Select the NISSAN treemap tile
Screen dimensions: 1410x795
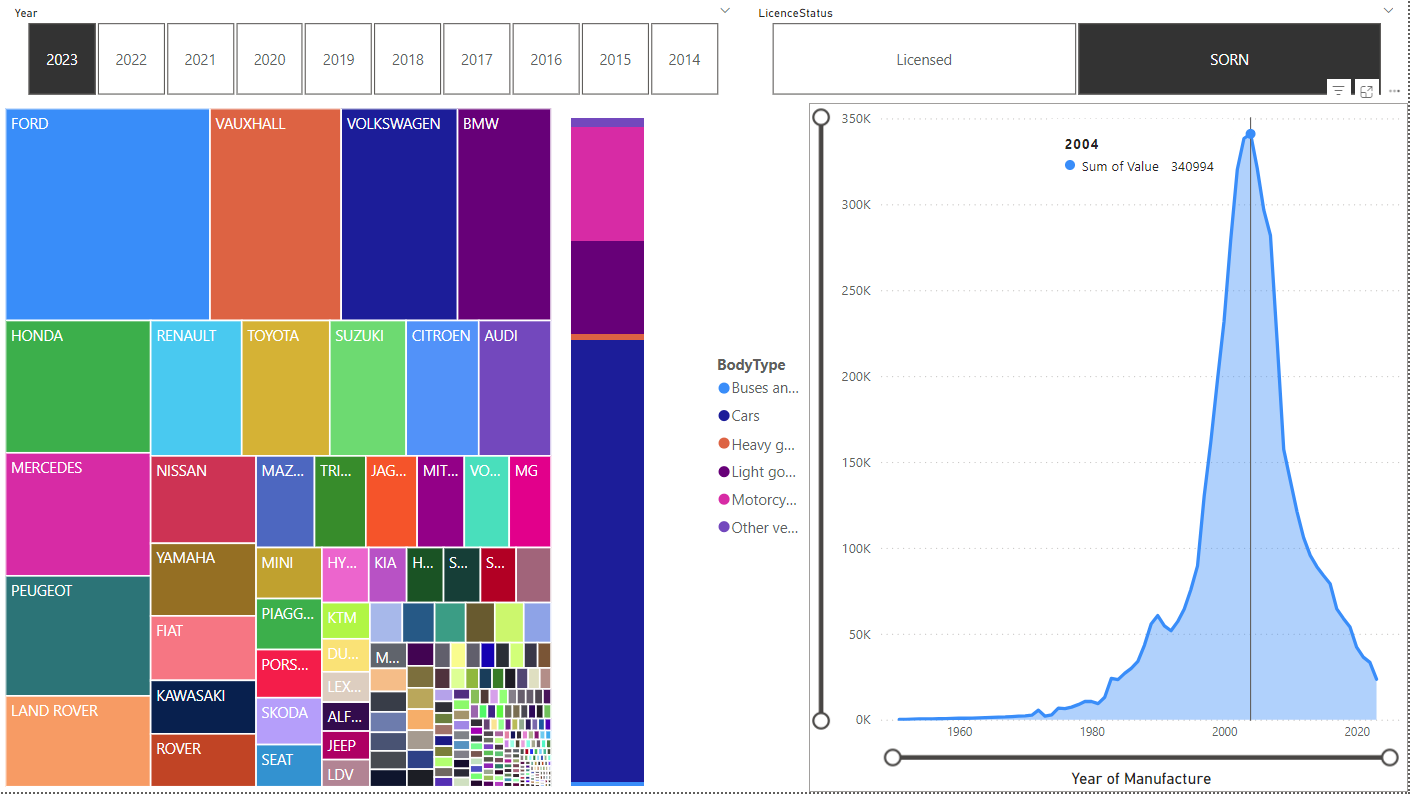[203, 499]
